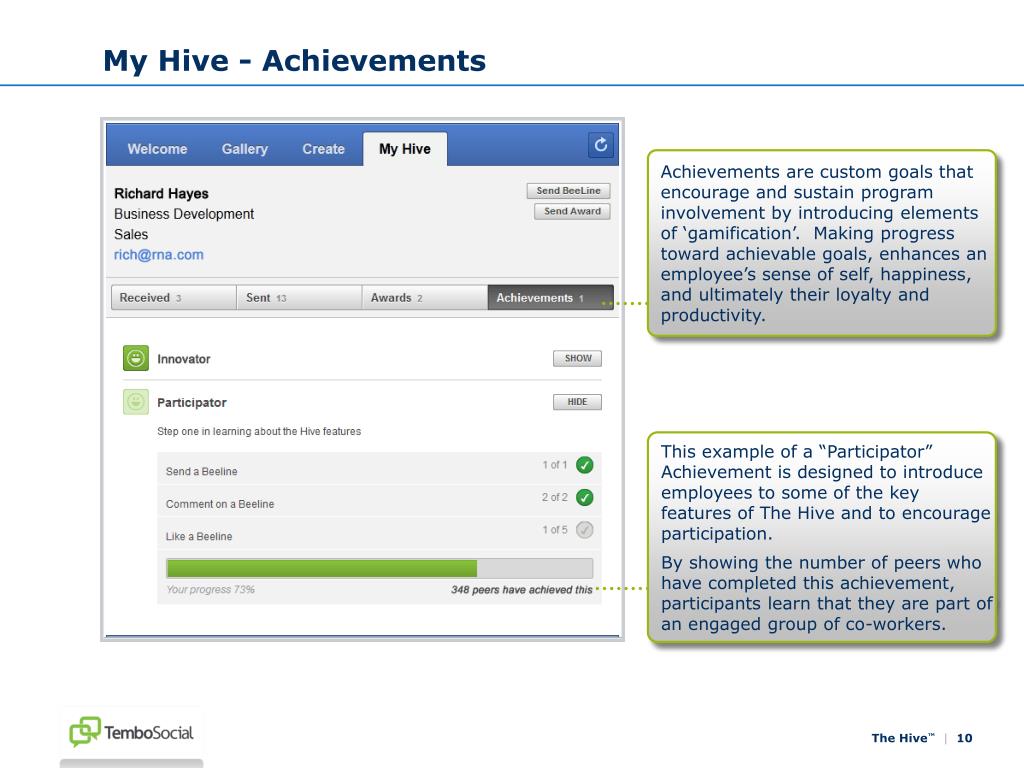Select the My Hive tab
This screenshot has height=768, width=1024.
pos(405,149)
